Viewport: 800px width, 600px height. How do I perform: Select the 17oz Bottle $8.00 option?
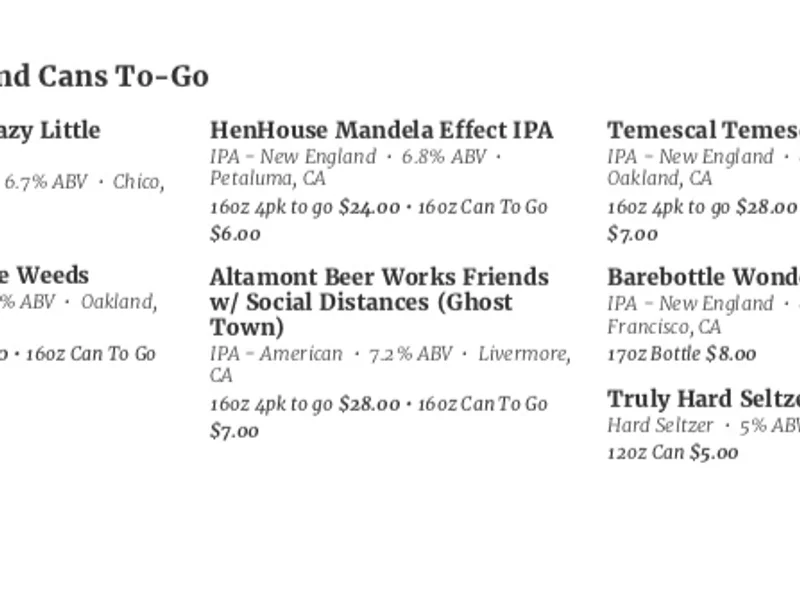(x=682, y=354)
